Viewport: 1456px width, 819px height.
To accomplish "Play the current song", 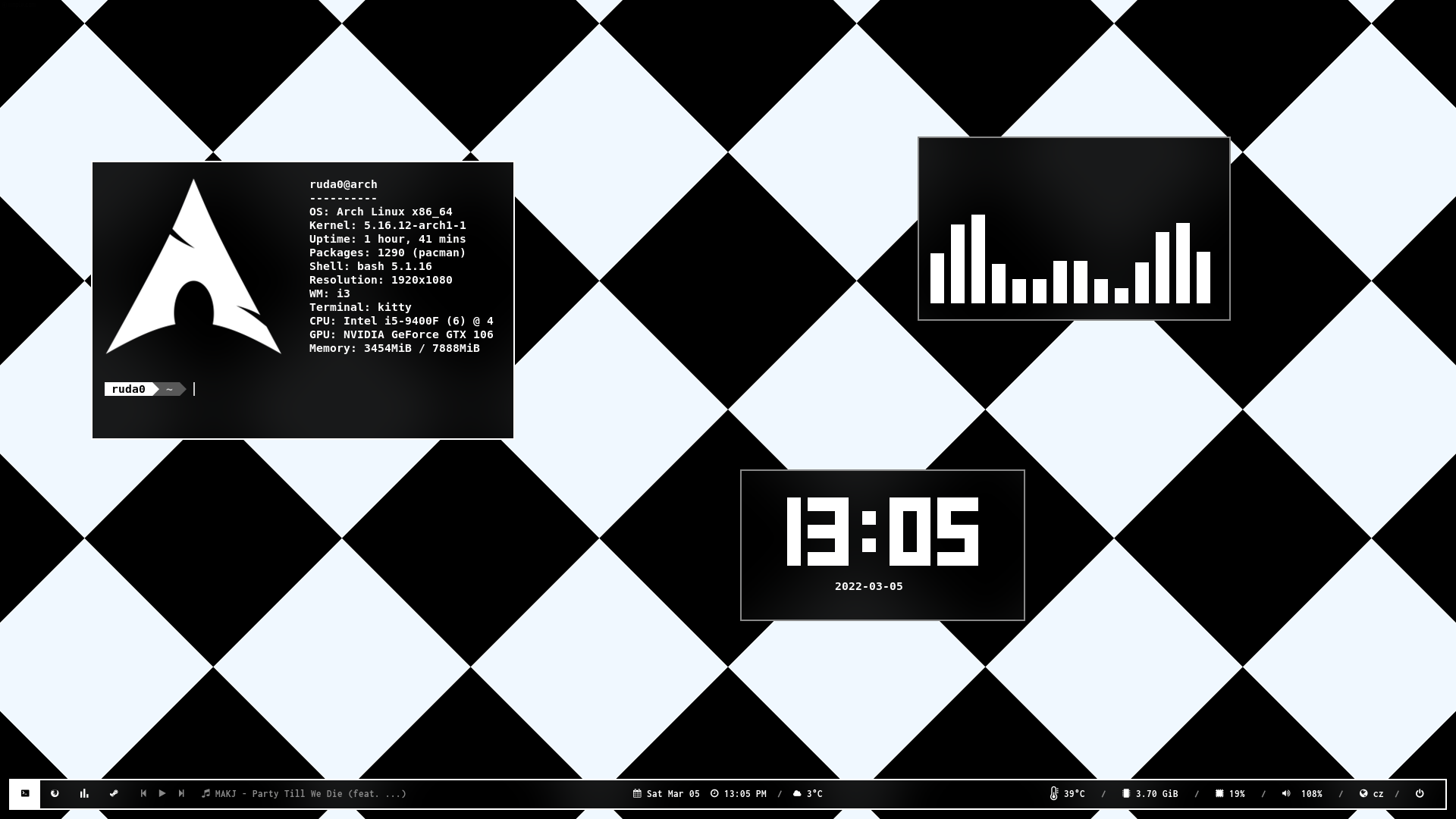I will point(162,793).
